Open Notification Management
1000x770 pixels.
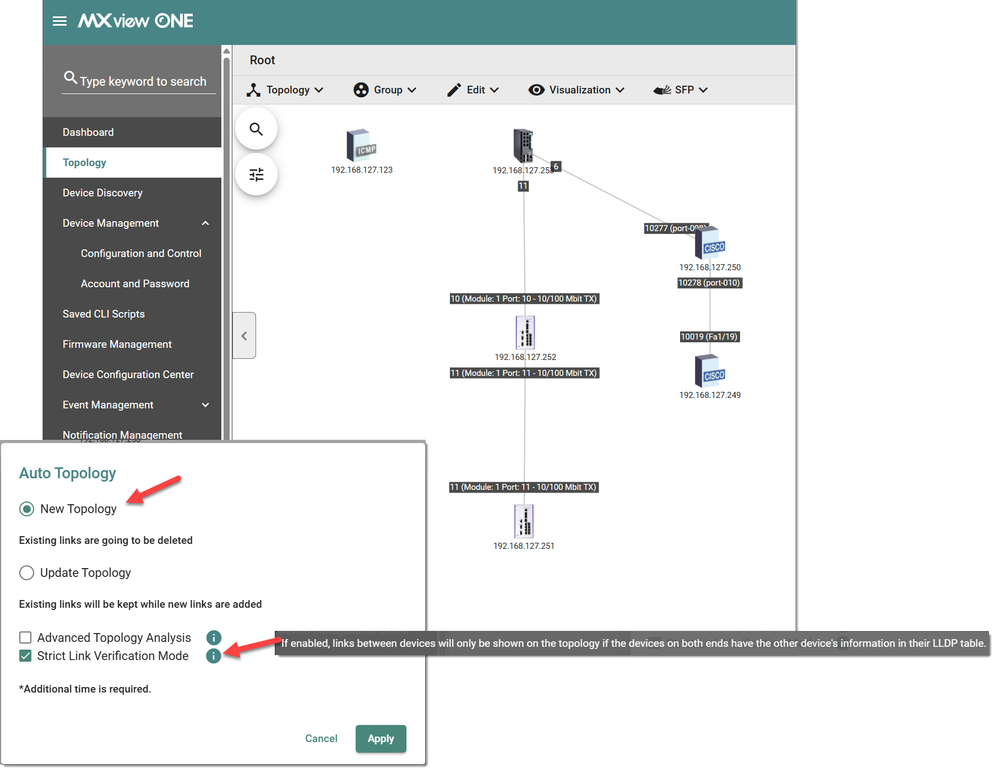click(133, 434)
